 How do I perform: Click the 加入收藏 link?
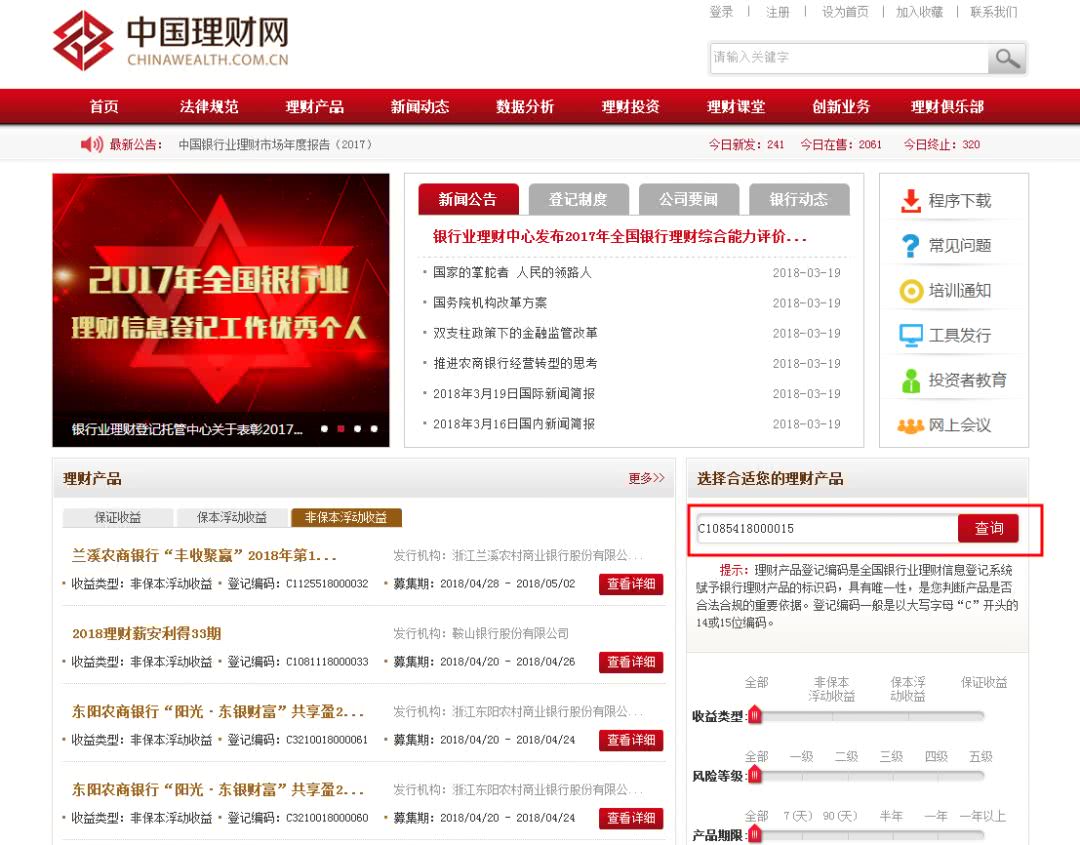pos(920,12)
